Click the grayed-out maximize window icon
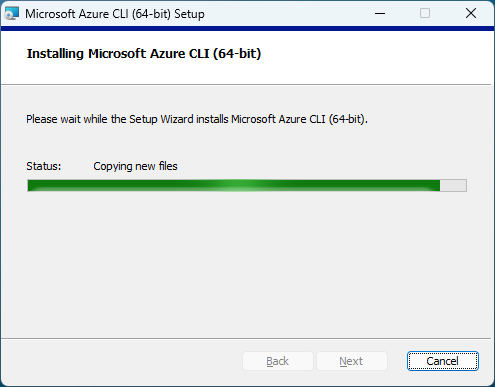 [x=425, y=13]
